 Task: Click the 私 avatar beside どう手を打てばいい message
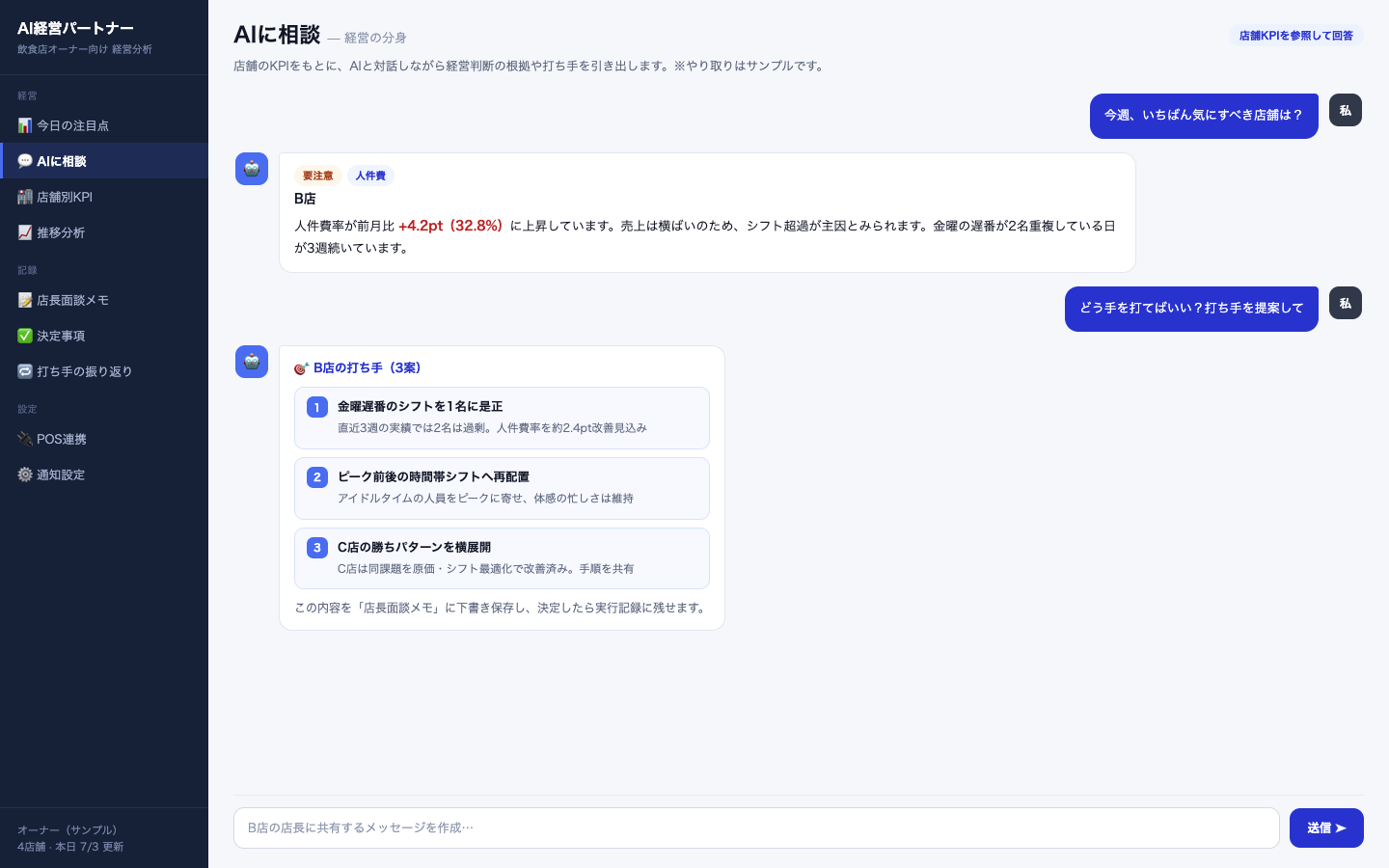coord(1346,303)
